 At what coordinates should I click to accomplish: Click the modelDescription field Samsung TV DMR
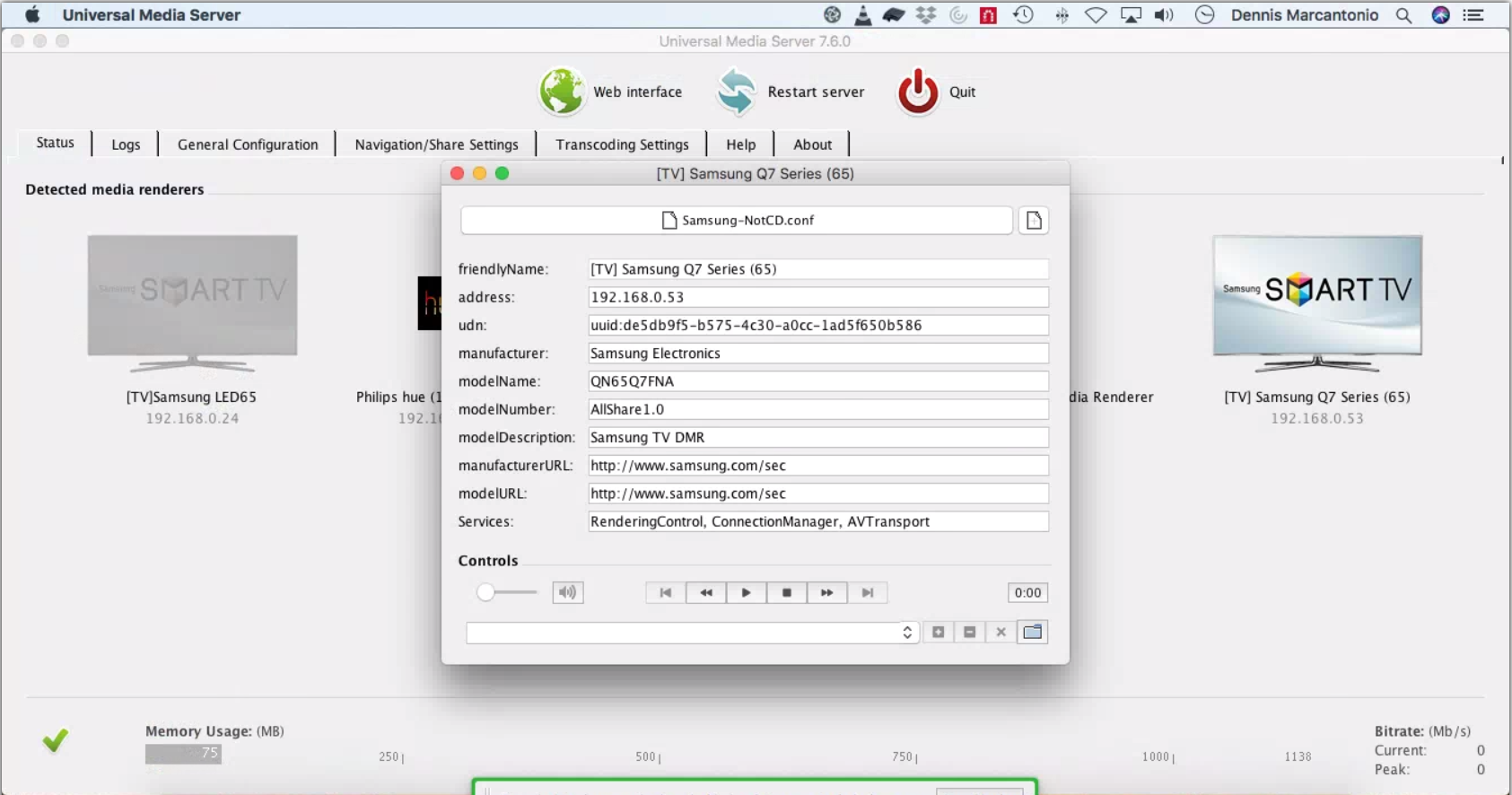point(818,437)
